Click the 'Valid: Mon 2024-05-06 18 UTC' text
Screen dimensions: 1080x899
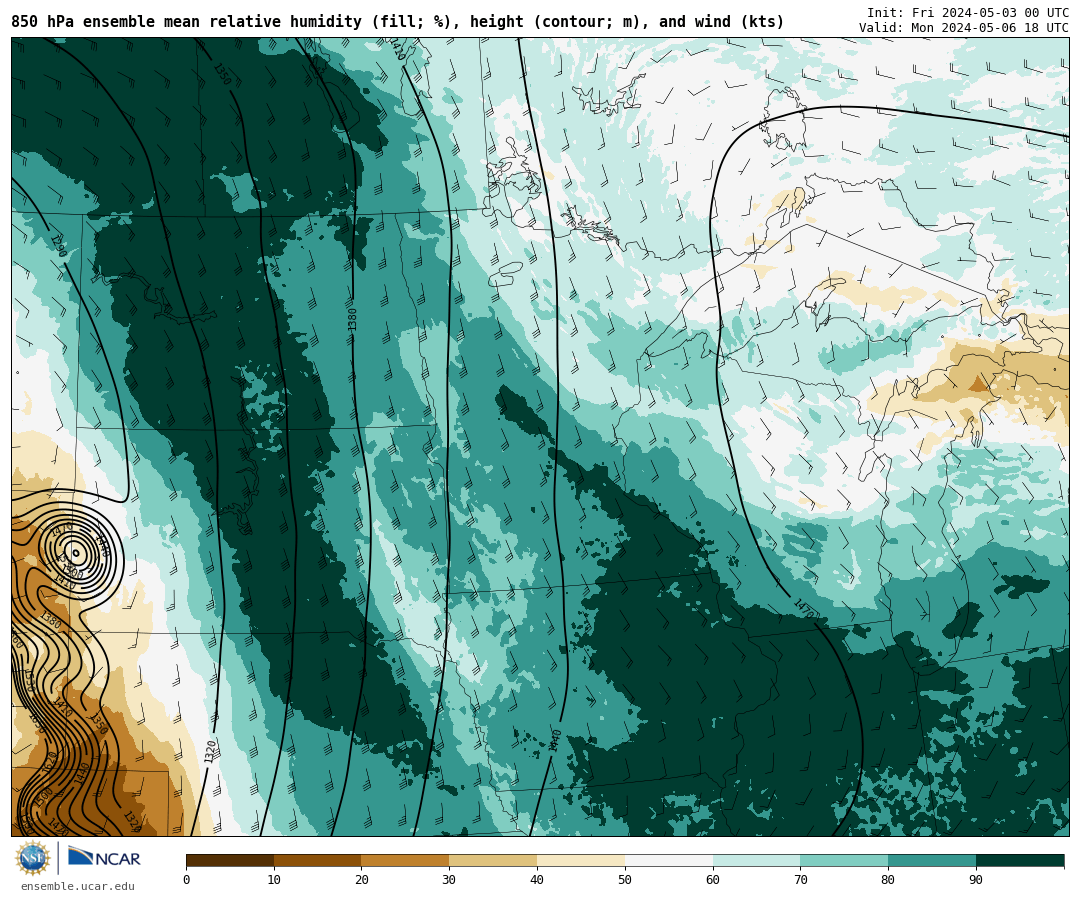tap(964, 28)
